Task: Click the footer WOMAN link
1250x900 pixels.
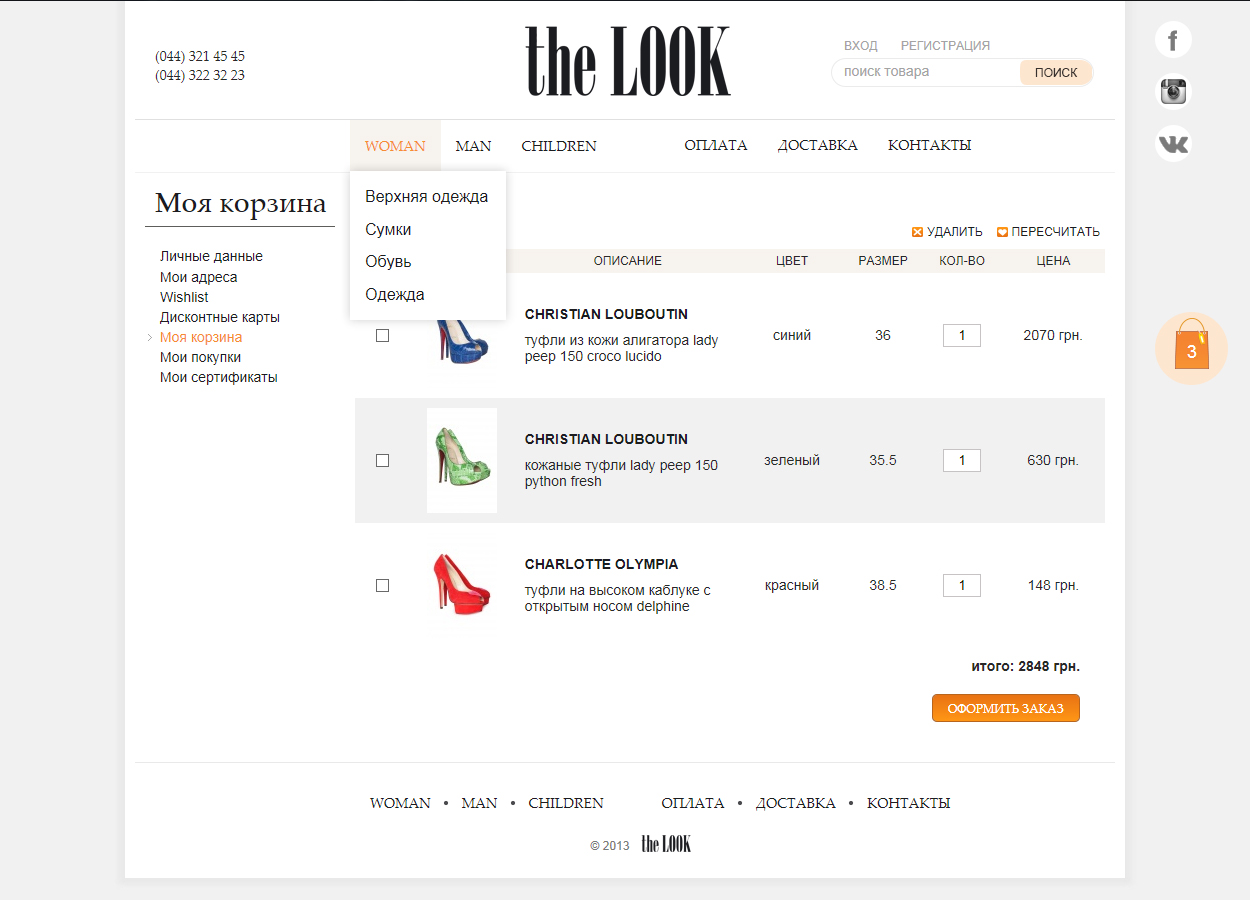Action: pos(400,804)
